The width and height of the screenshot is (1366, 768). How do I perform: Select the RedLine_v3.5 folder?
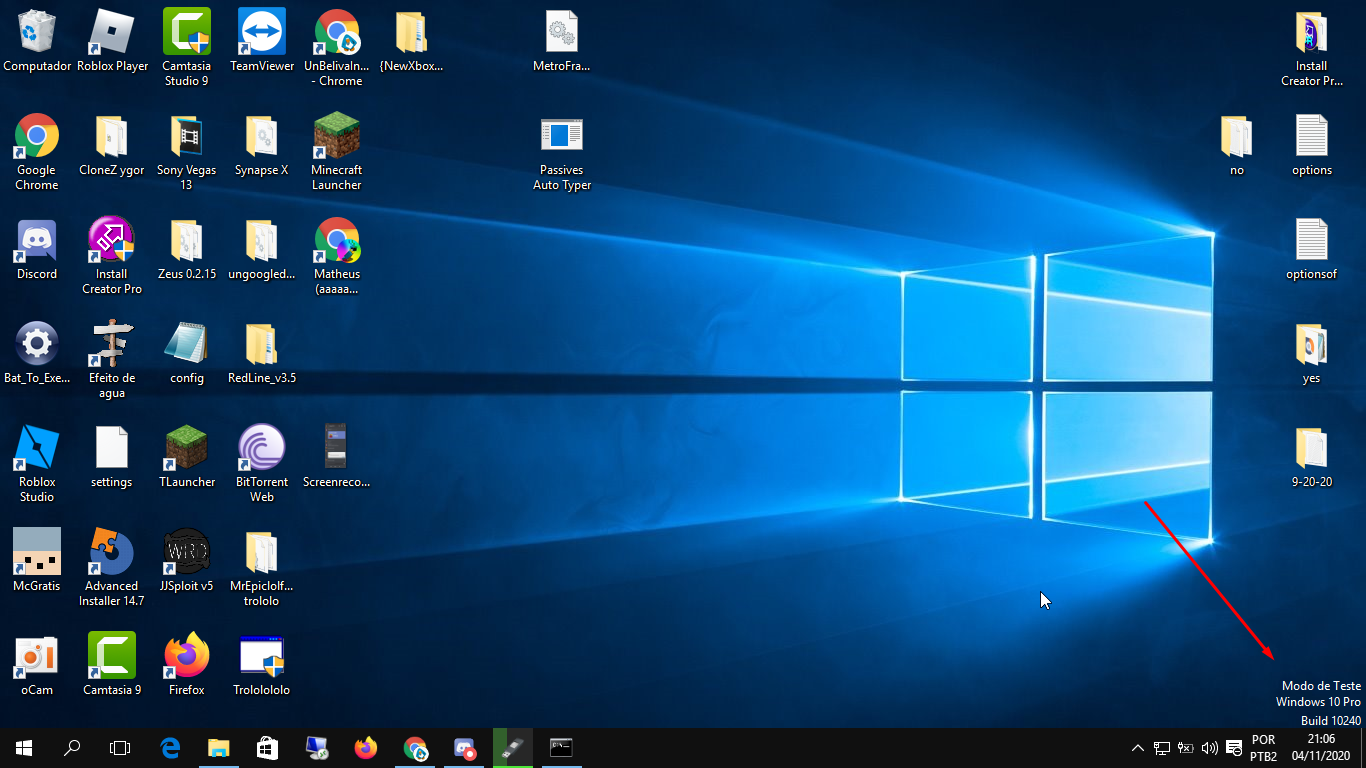[x=262, y=354]
